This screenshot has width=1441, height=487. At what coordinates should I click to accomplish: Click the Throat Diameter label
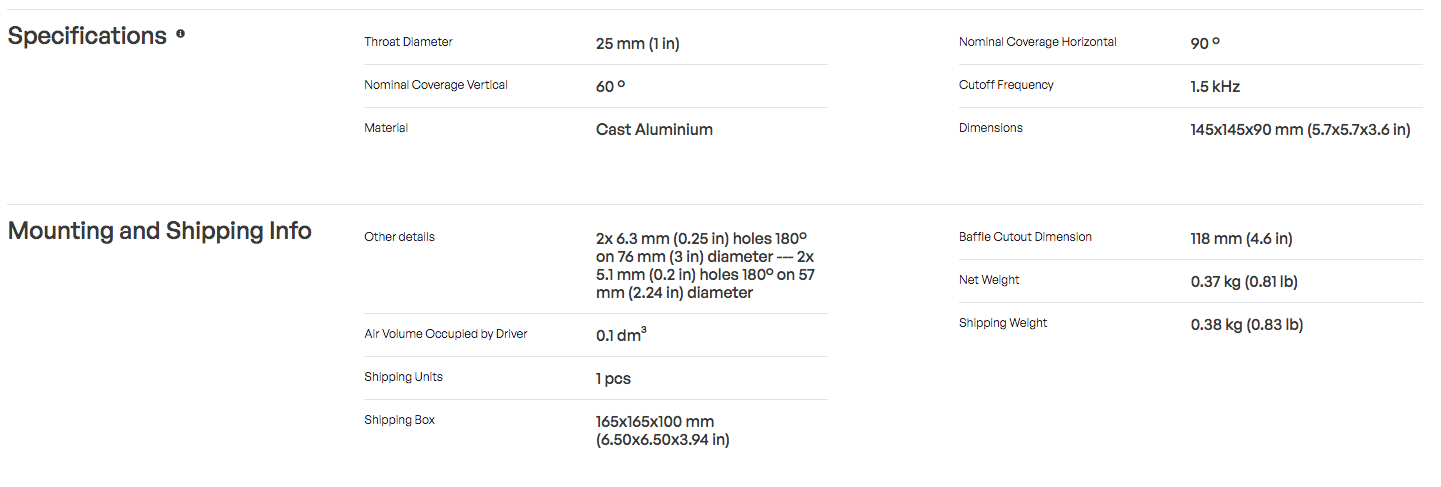click(x=408, y=42)
